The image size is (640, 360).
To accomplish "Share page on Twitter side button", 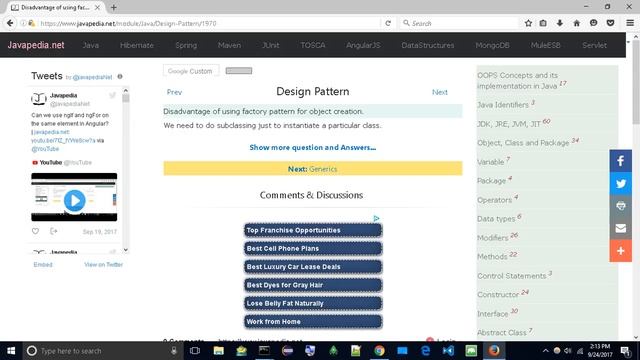I will click(x=620, y=183).
